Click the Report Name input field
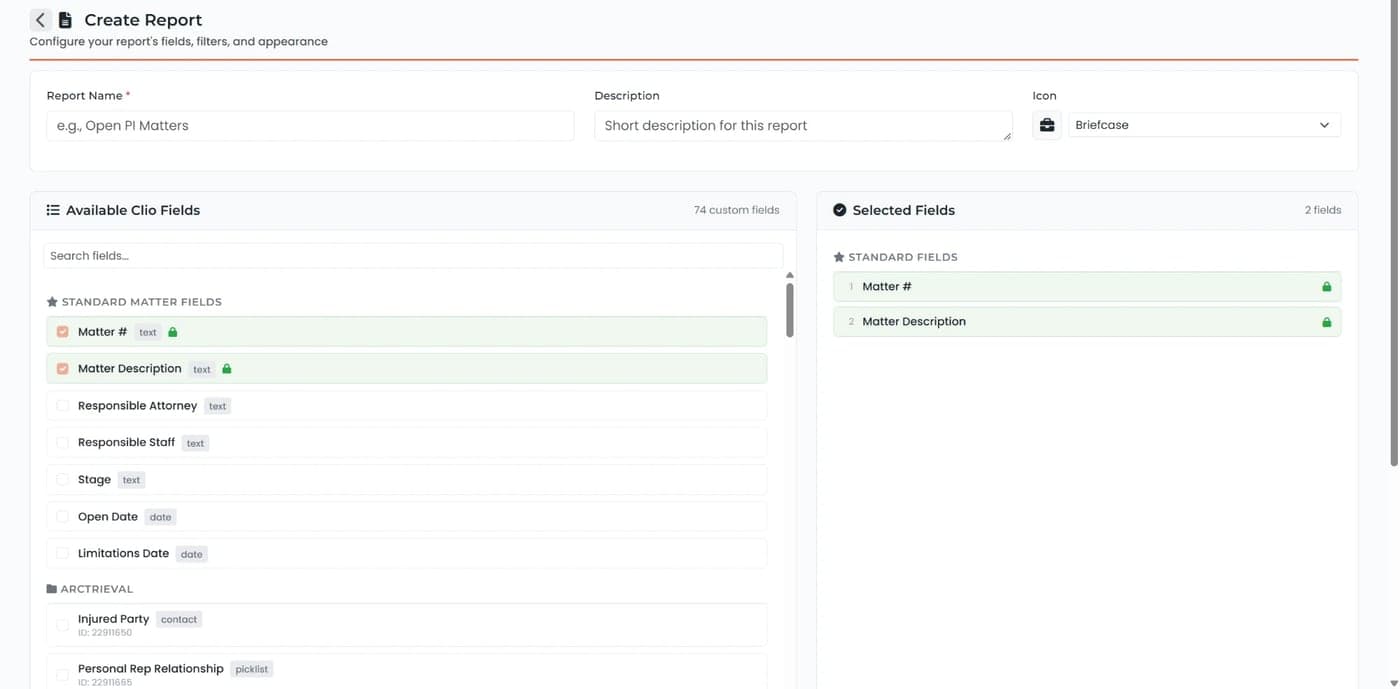 coord(310,126)
